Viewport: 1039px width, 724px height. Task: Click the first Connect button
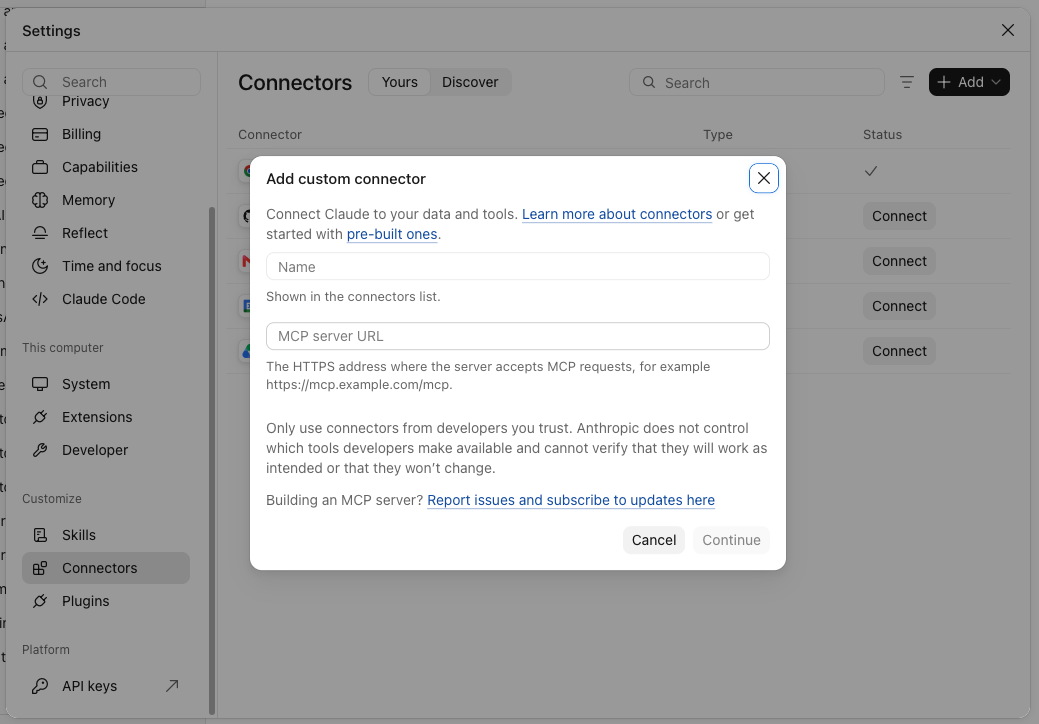(x=899, y=216)
